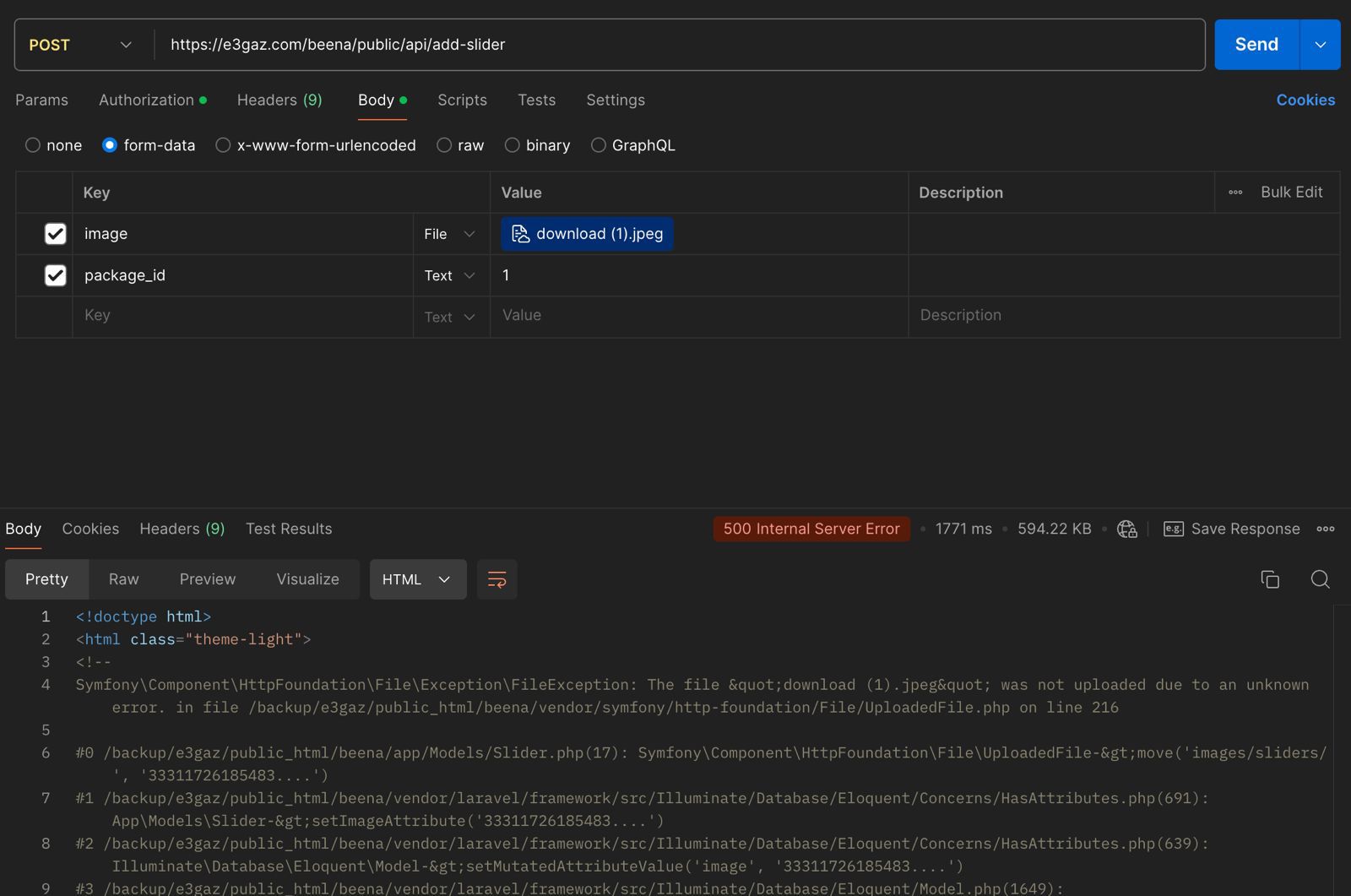
Task: Expand the Send button arrow dropdown
Action: [1320, 45]
